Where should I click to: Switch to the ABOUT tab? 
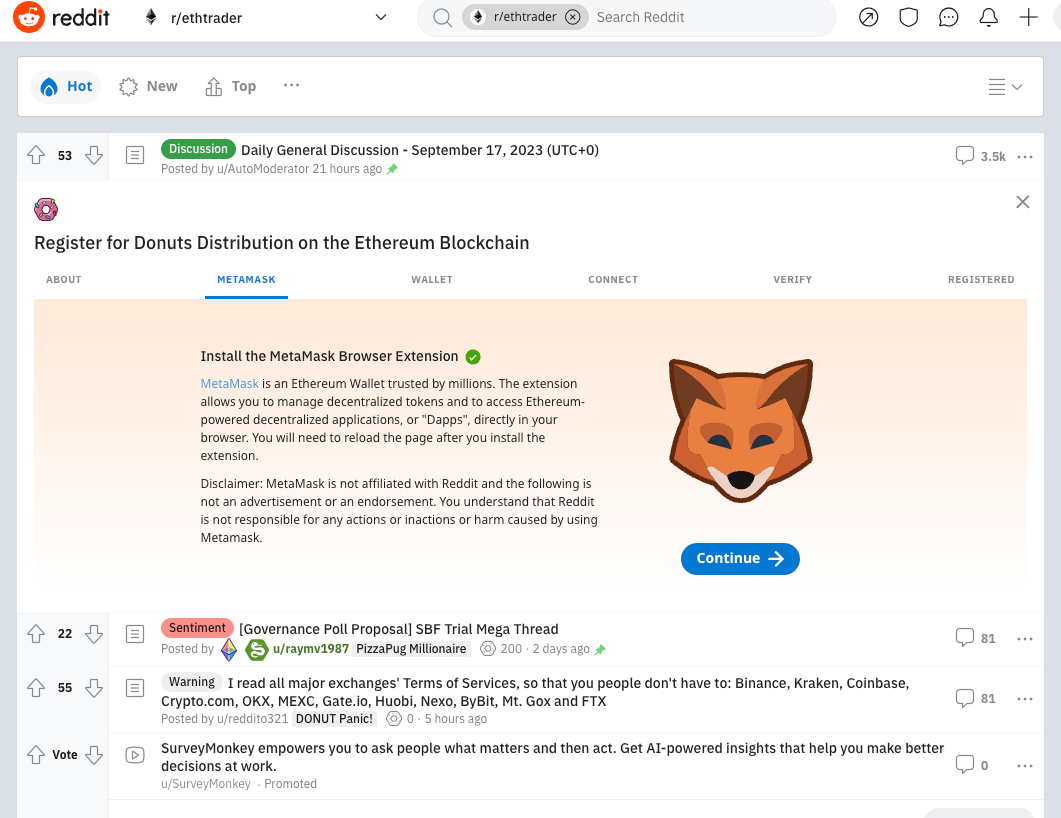[x=64, y=279]
